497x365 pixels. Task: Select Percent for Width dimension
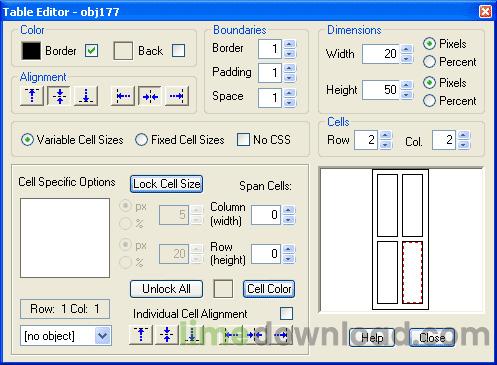click(x=429, y=62)
